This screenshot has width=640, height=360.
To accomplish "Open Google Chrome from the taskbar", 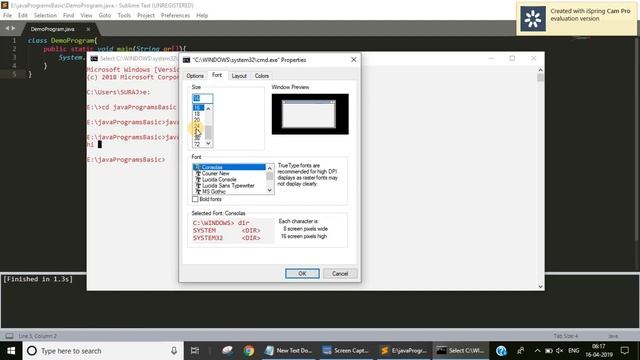I will tap(249, 351).
